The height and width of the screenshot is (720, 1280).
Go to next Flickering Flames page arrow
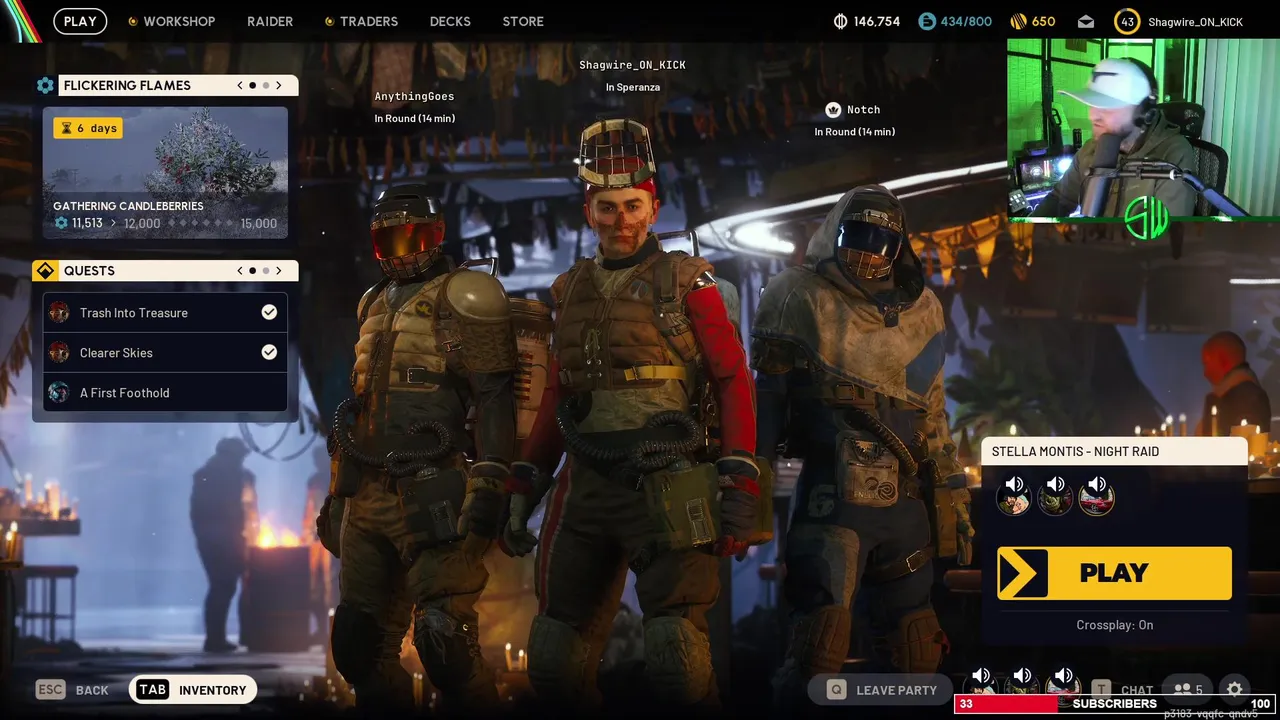[279, 85]
